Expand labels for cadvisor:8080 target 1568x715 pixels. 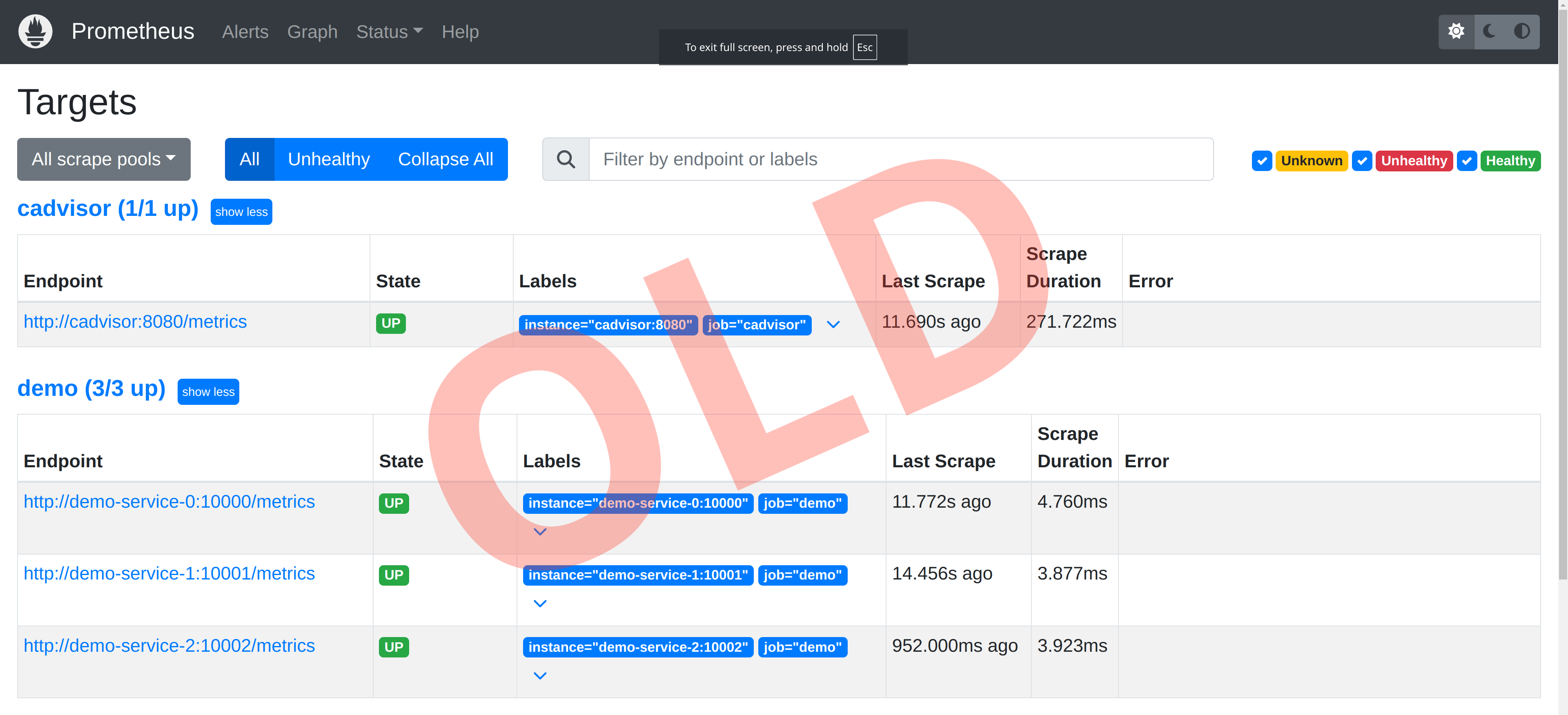tap(833, 324)
